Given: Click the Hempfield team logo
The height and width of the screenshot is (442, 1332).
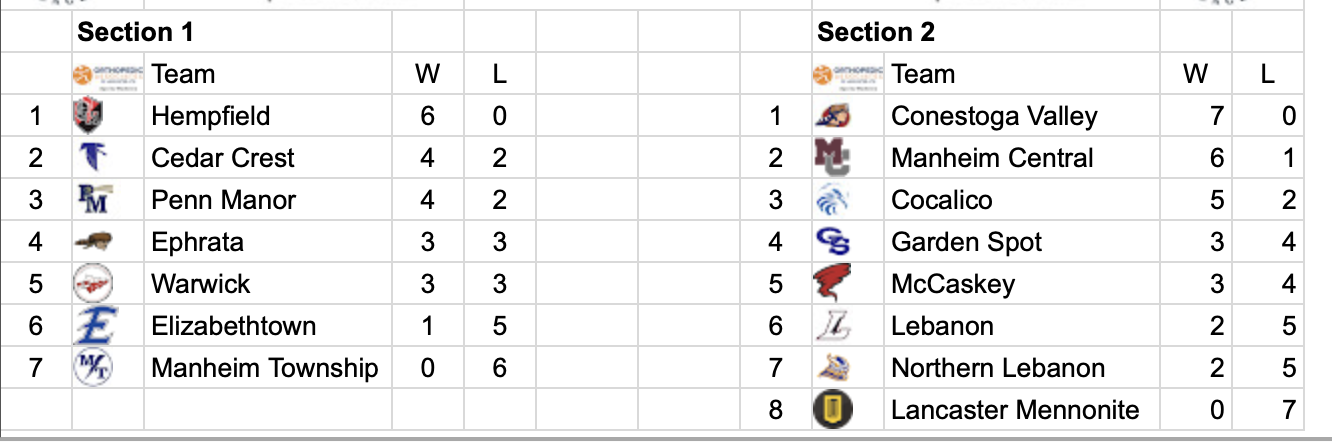Looking at the screenshot, I should 90,117.
